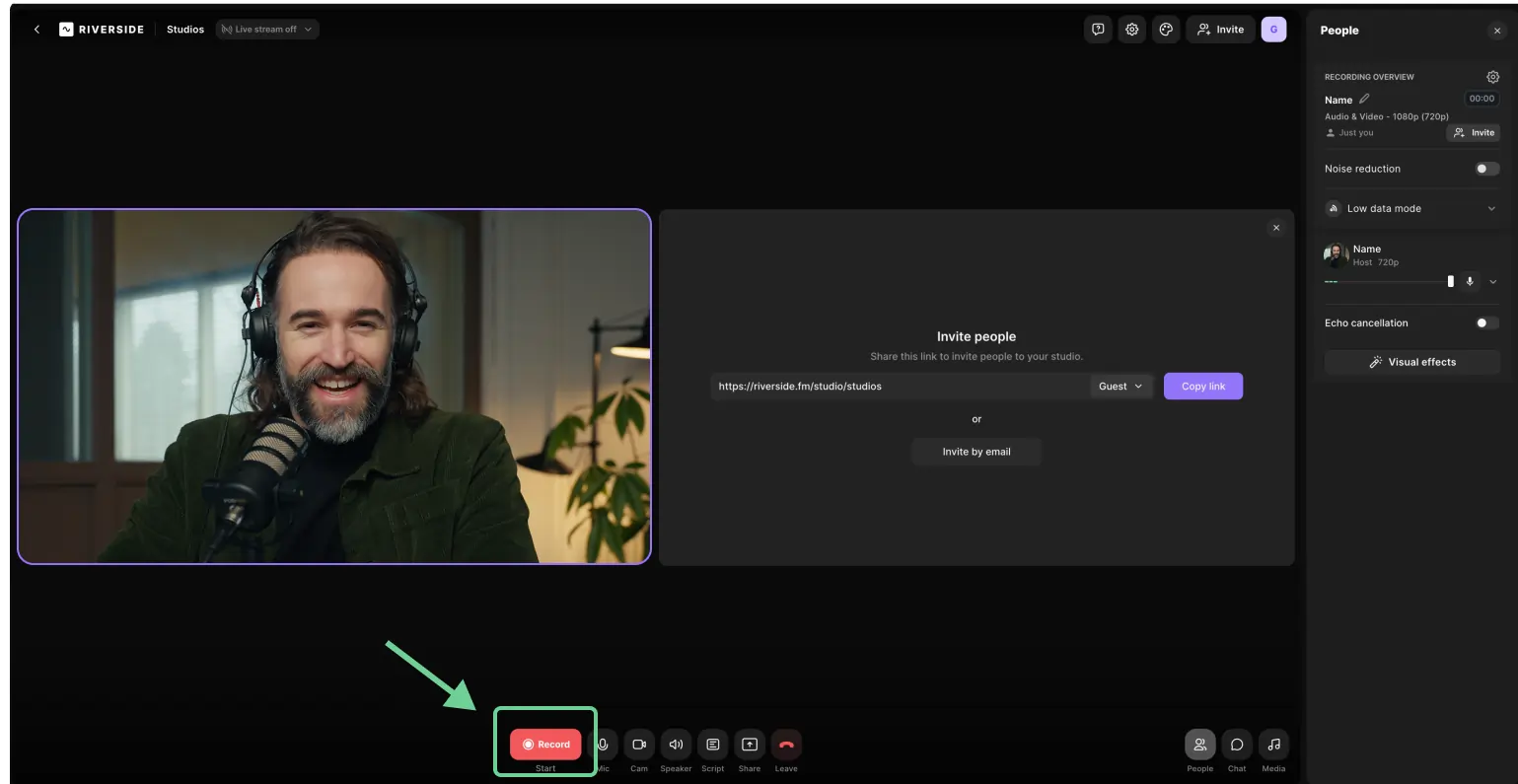The height and width of the screenshot is (784, 1518).
Task: Click the Share screen icon
Action: [x=750, y=745]
